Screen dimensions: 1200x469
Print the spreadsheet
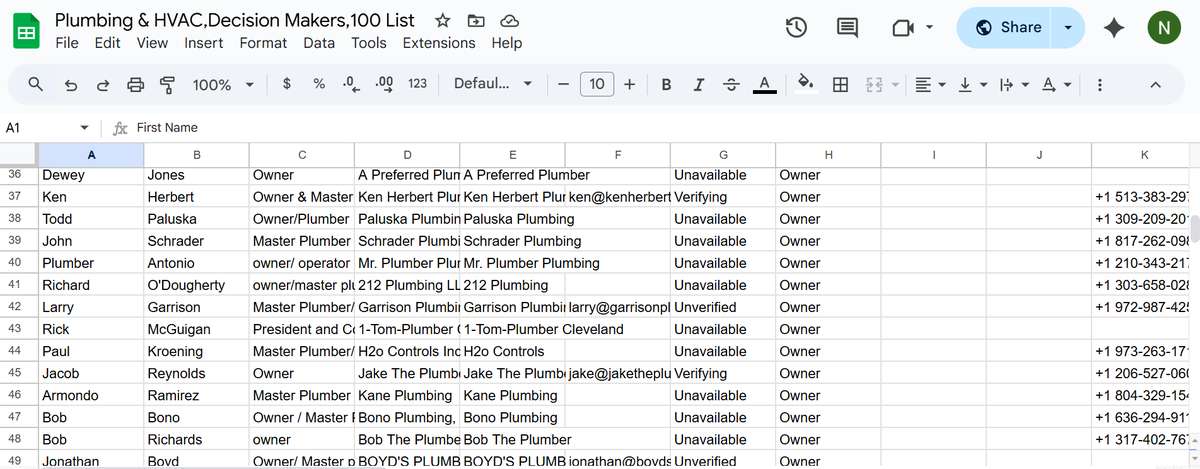[136, 85]
